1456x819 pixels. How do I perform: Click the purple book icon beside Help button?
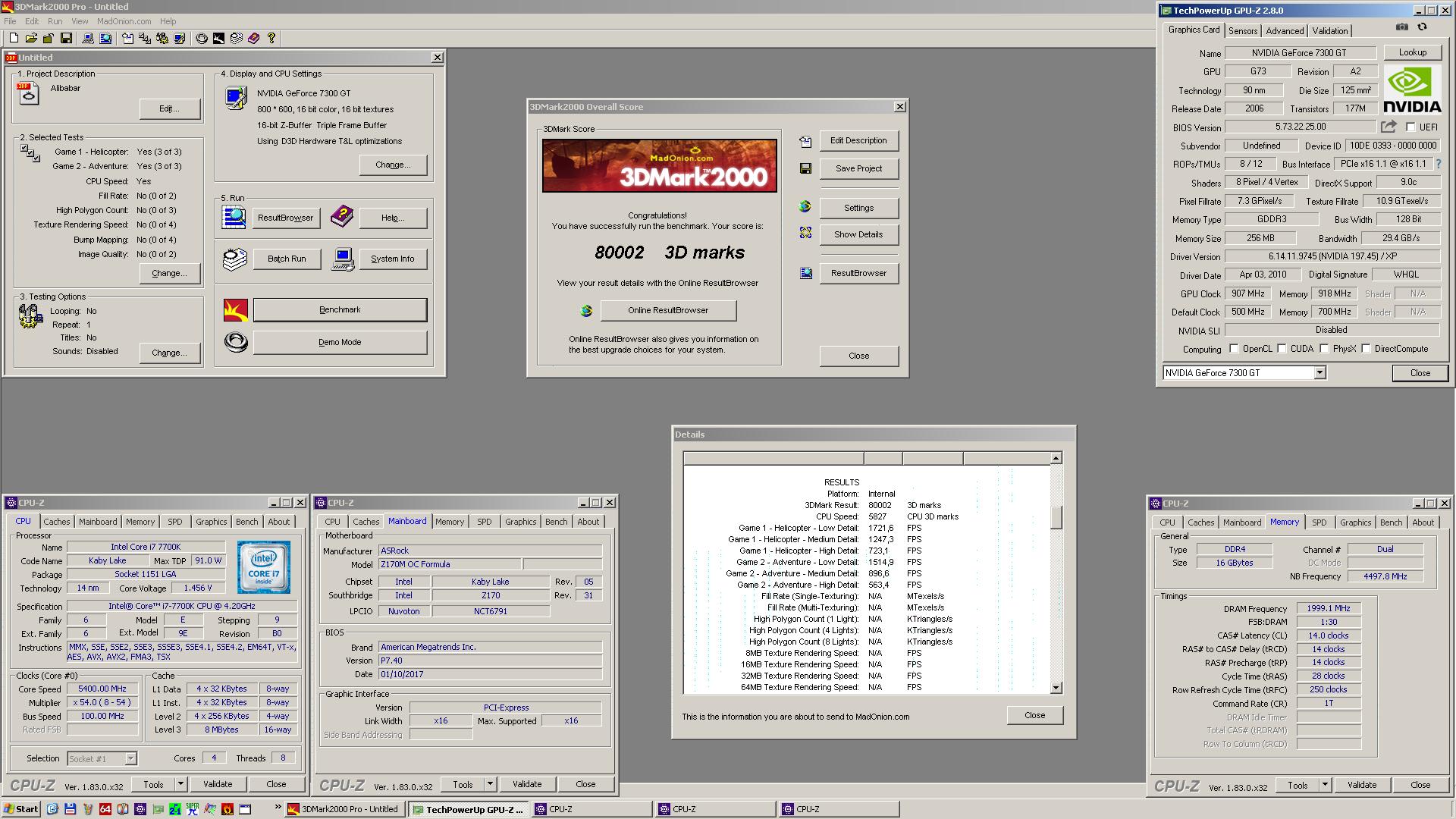[342, 217]
